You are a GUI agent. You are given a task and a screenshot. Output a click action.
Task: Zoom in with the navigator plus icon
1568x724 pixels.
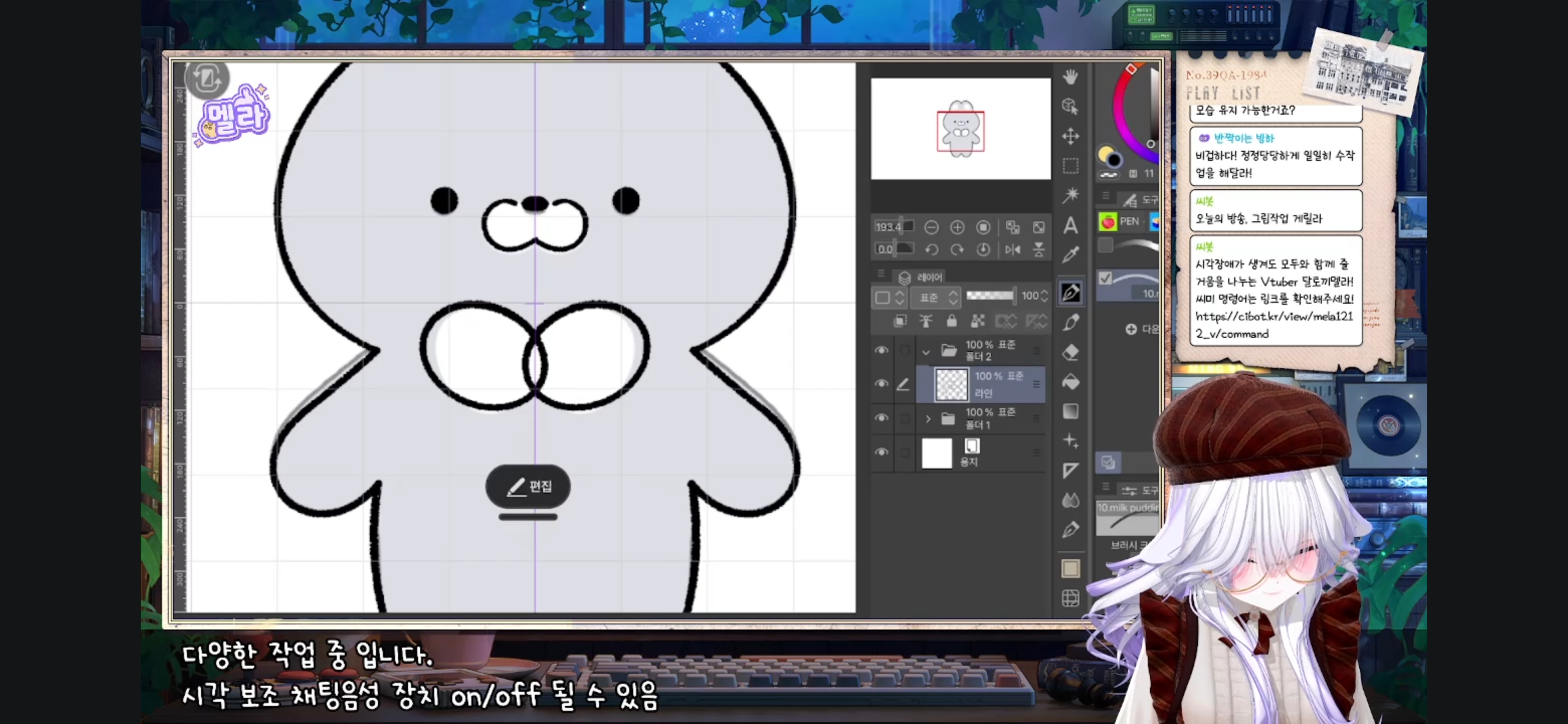957,227
